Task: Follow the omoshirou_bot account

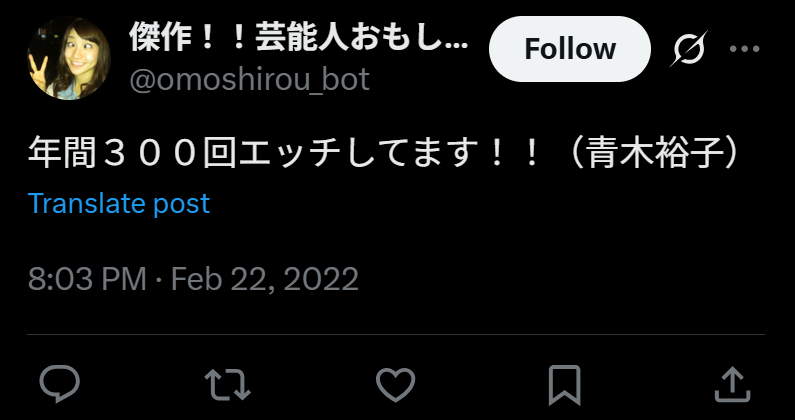Action: click(x=569, y=49)
